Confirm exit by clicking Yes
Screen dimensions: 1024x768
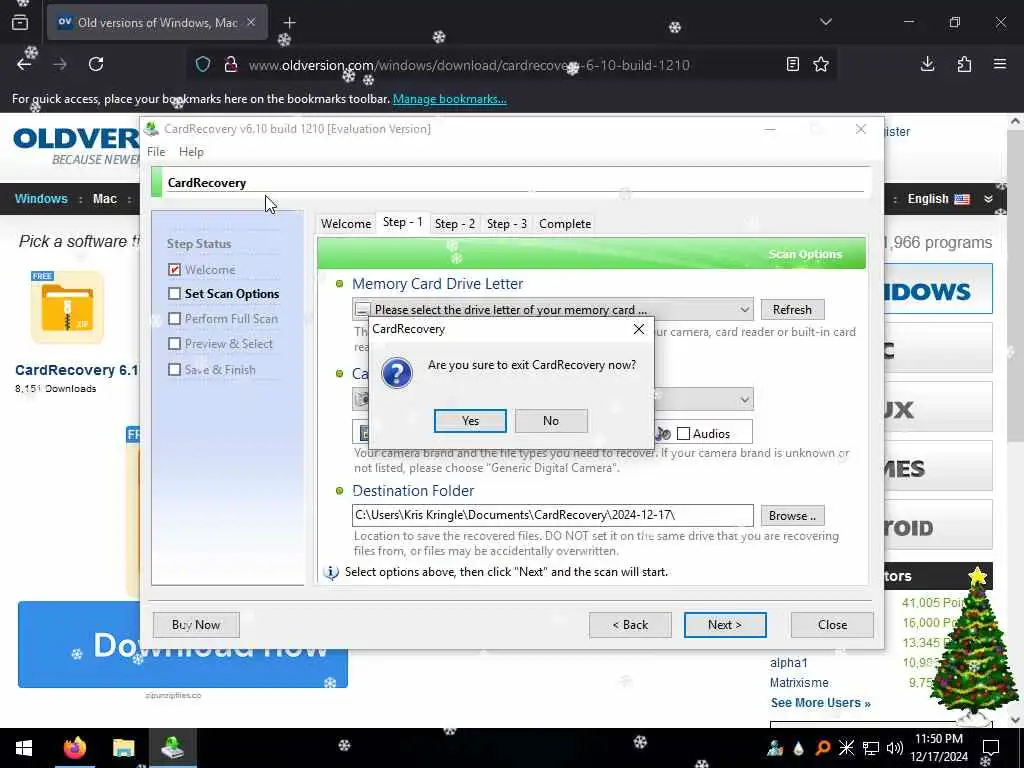(x=470, y=421)
